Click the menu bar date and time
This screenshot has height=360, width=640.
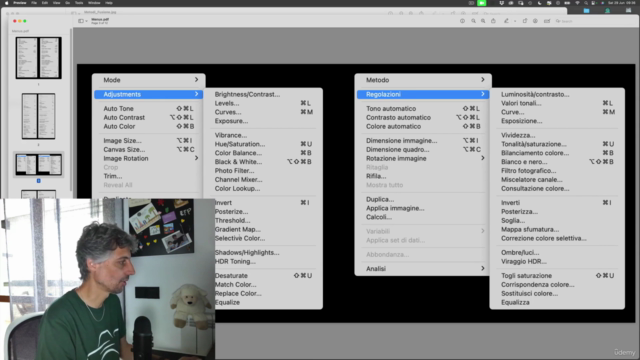[622, 3]
